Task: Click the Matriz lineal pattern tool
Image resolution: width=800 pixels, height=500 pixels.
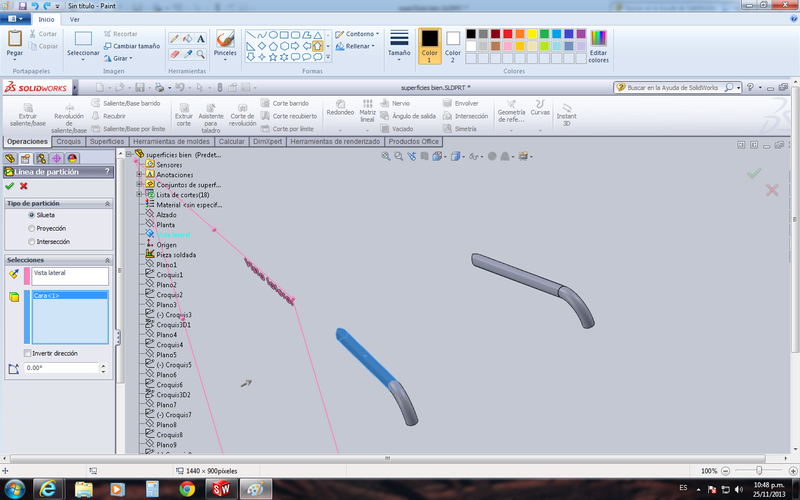Action: (x=367, y=111)
